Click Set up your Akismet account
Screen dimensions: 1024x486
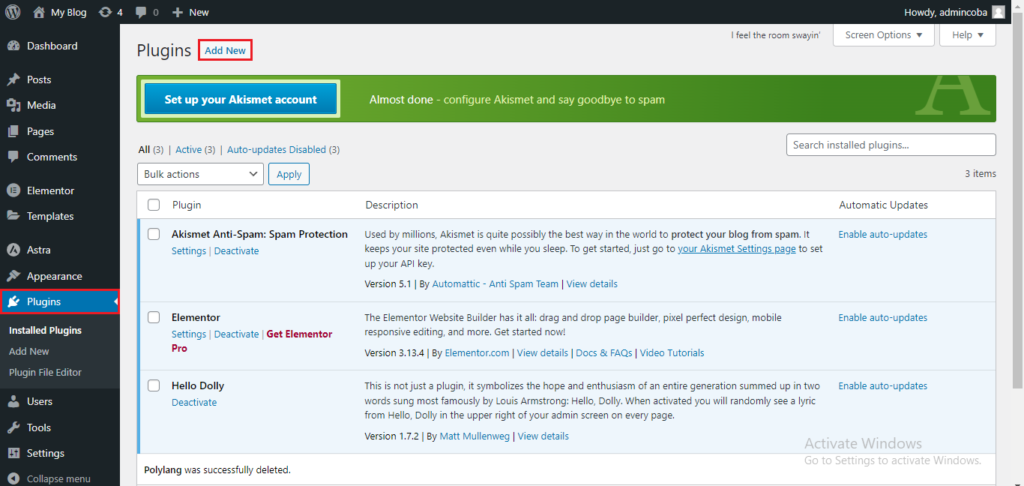(x=240, y=100)
